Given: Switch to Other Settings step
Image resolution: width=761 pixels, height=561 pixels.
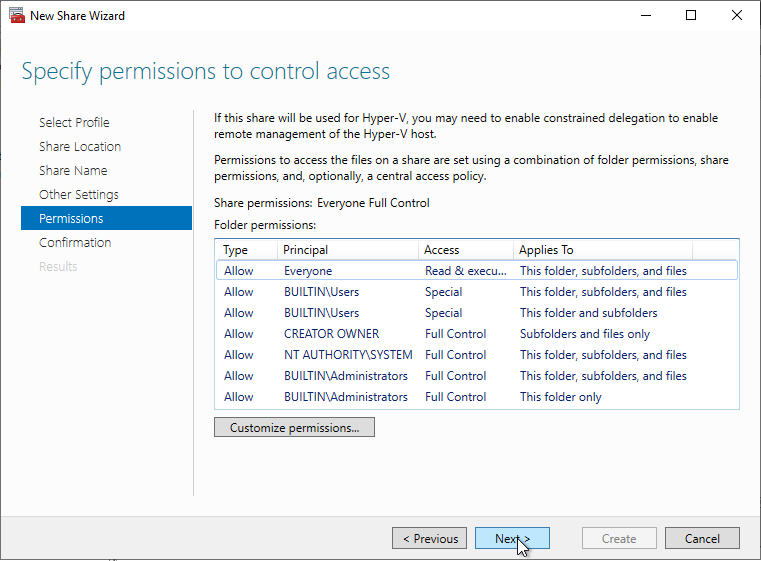Looking at the screenshot, I should tap(79, 194).
